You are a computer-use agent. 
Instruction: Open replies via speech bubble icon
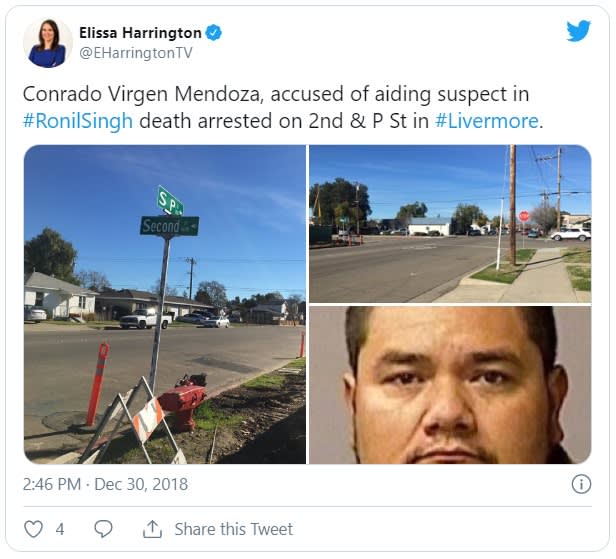pos(104,529)
